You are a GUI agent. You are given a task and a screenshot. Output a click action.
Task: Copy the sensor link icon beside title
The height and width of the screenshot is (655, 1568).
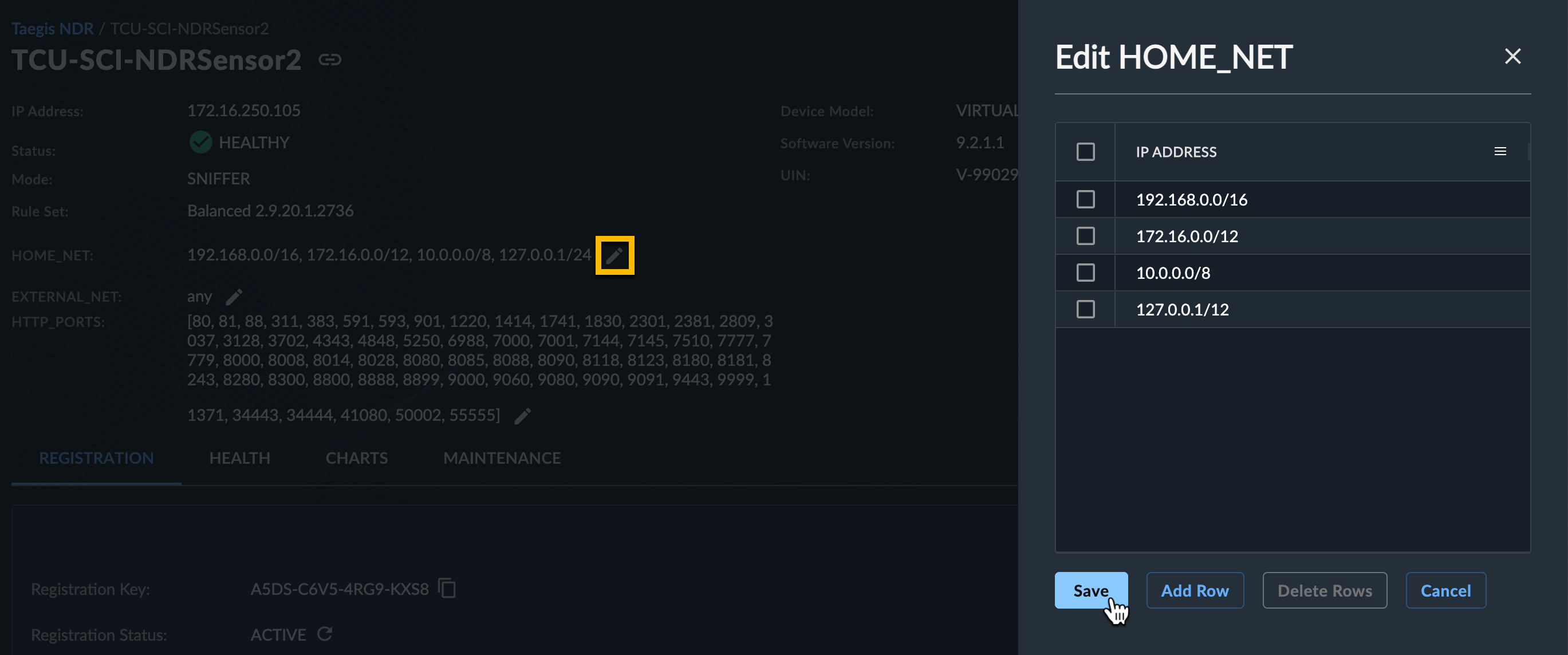click(x=330, y=60)
